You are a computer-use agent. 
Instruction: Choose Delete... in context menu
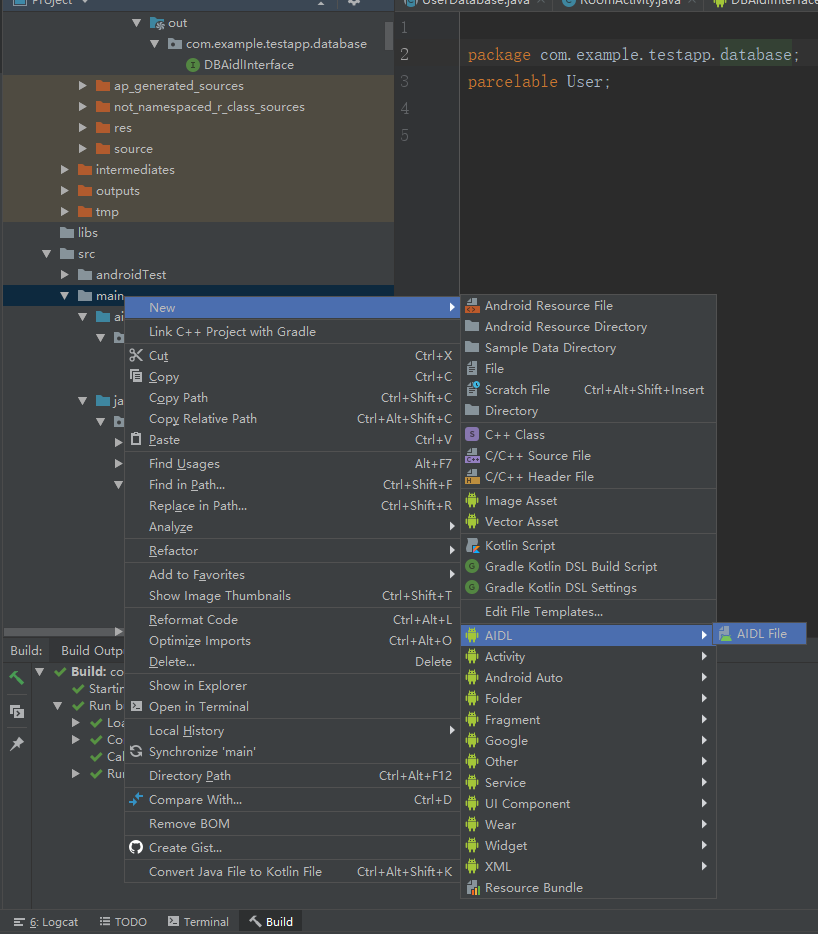tap(292, 662)
